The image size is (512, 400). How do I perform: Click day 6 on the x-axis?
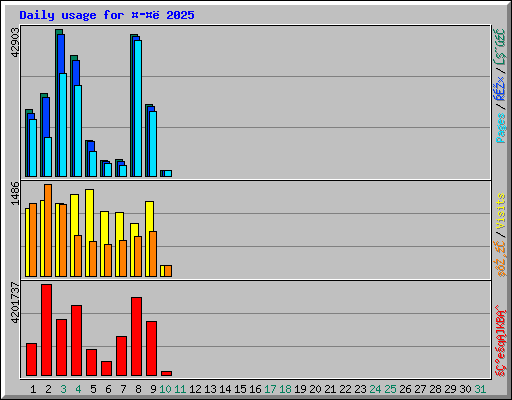click(x=108, y=389)
